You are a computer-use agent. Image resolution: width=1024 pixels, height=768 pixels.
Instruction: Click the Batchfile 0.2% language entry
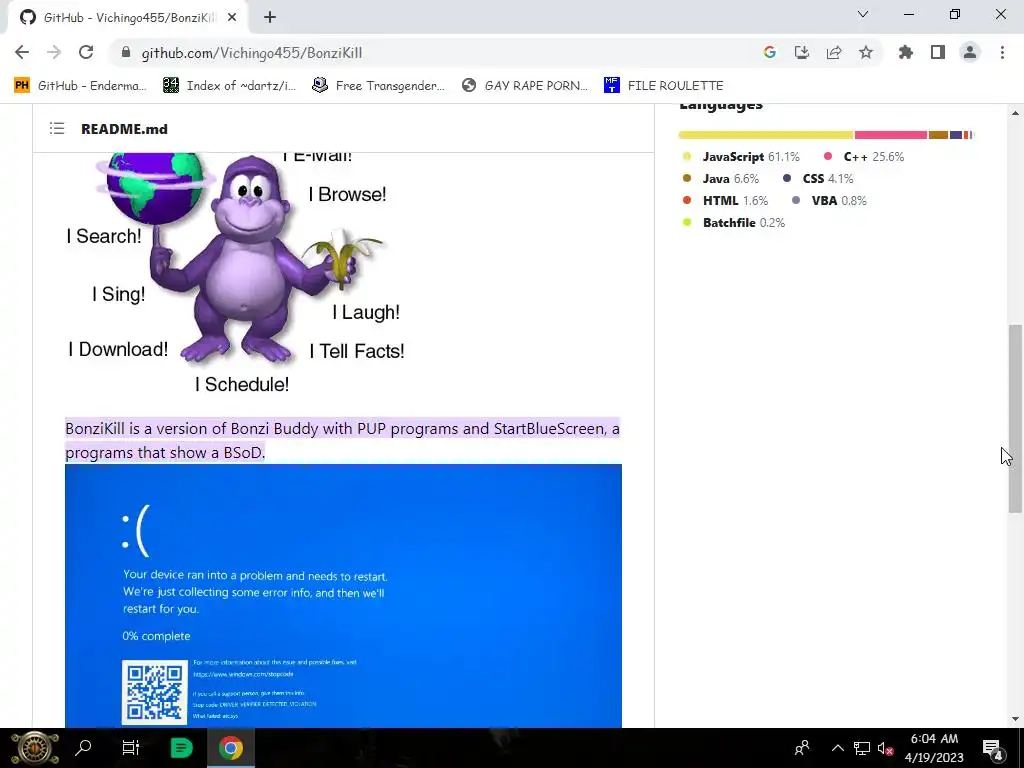coord(733,223)
